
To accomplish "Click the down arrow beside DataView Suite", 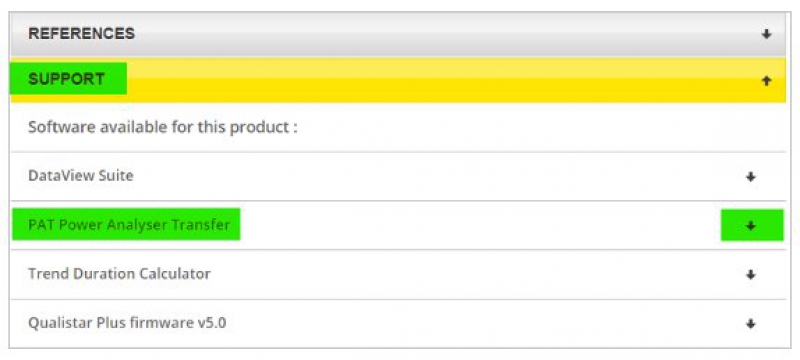I will tap(751, 177).
